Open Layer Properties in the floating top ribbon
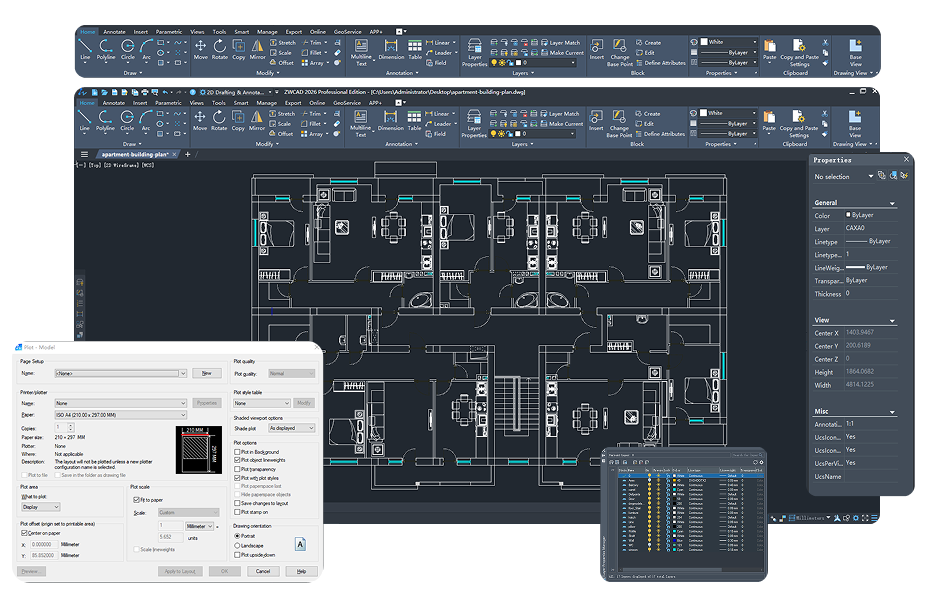 [x=474, y=53]
